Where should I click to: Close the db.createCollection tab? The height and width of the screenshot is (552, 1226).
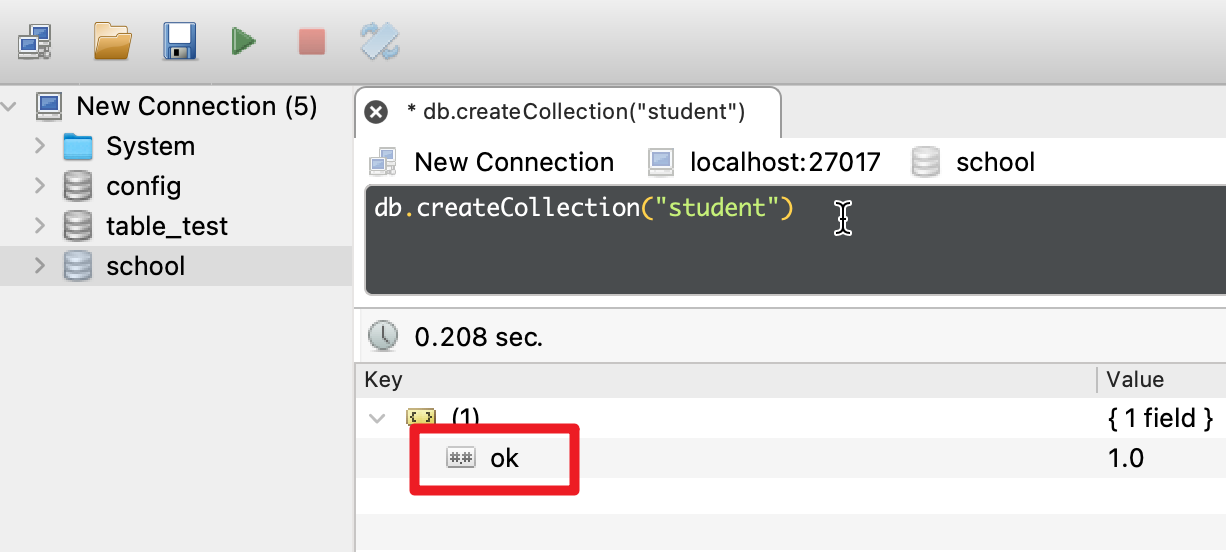(376, 112)
